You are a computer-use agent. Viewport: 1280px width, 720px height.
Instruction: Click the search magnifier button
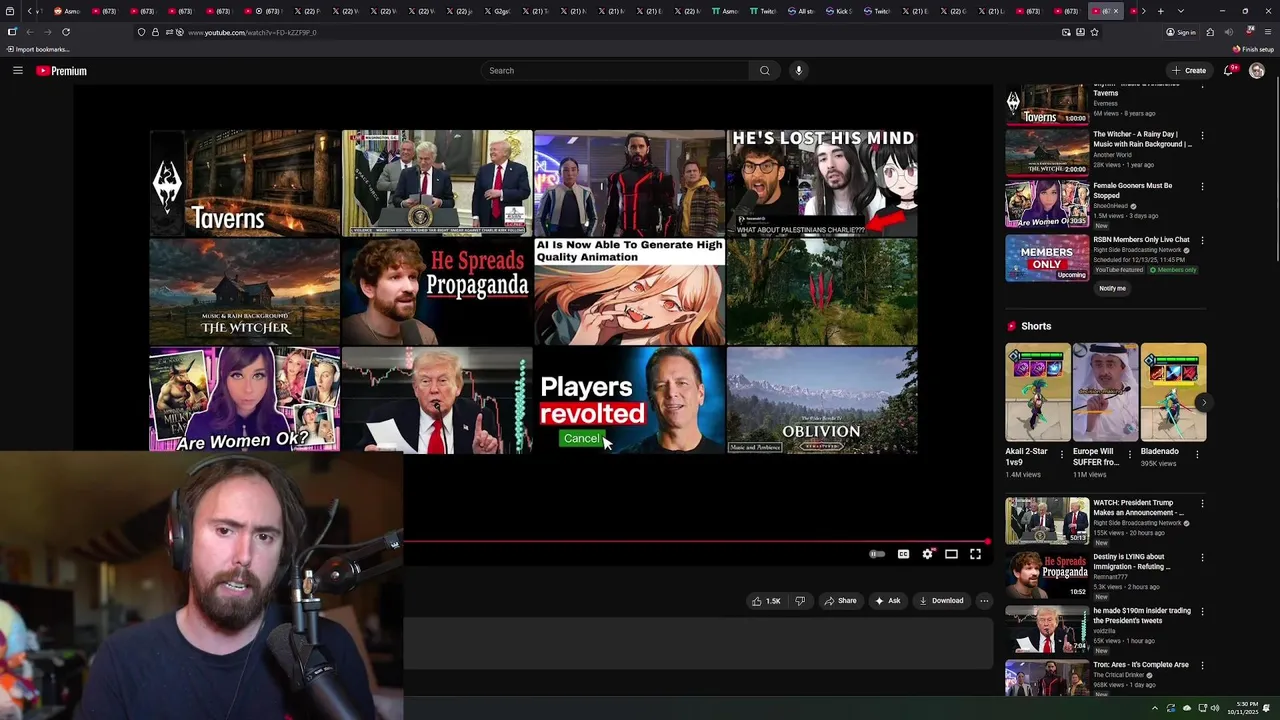click(765, 70)
